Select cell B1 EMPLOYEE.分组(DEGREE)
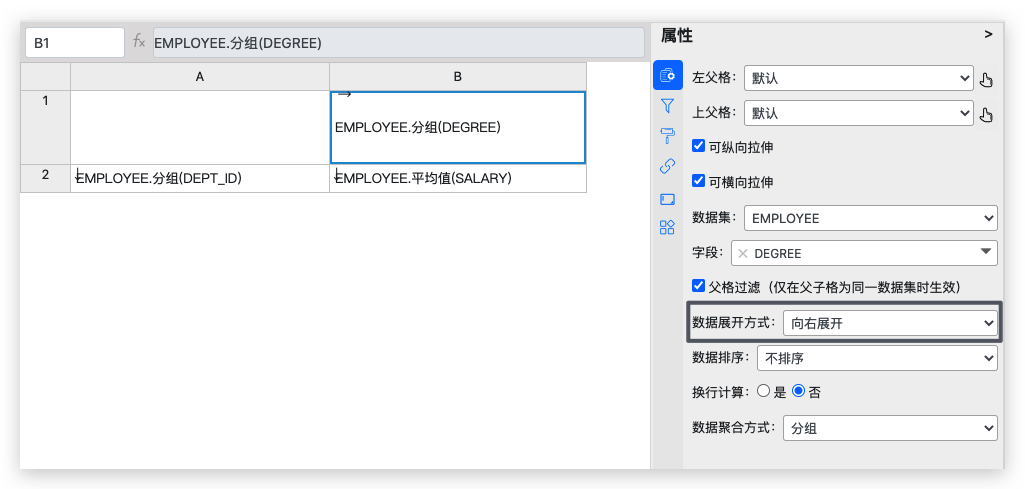 tap(458, 127)
